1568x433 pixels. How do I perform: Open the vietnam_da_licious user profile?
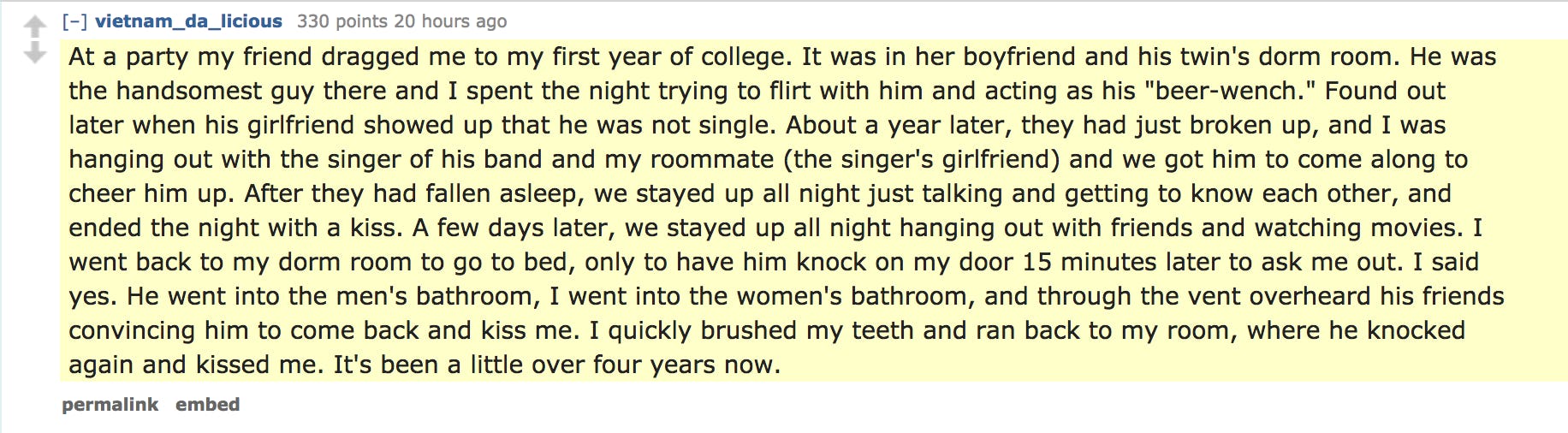[188, 21]
